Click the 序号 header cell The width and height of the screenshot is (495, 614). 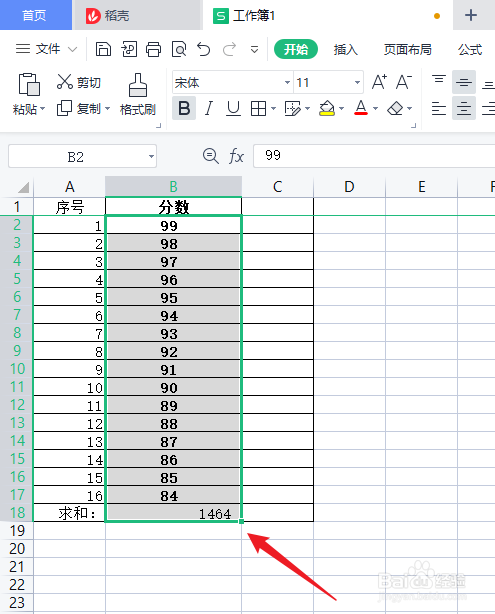coord(69,206)
